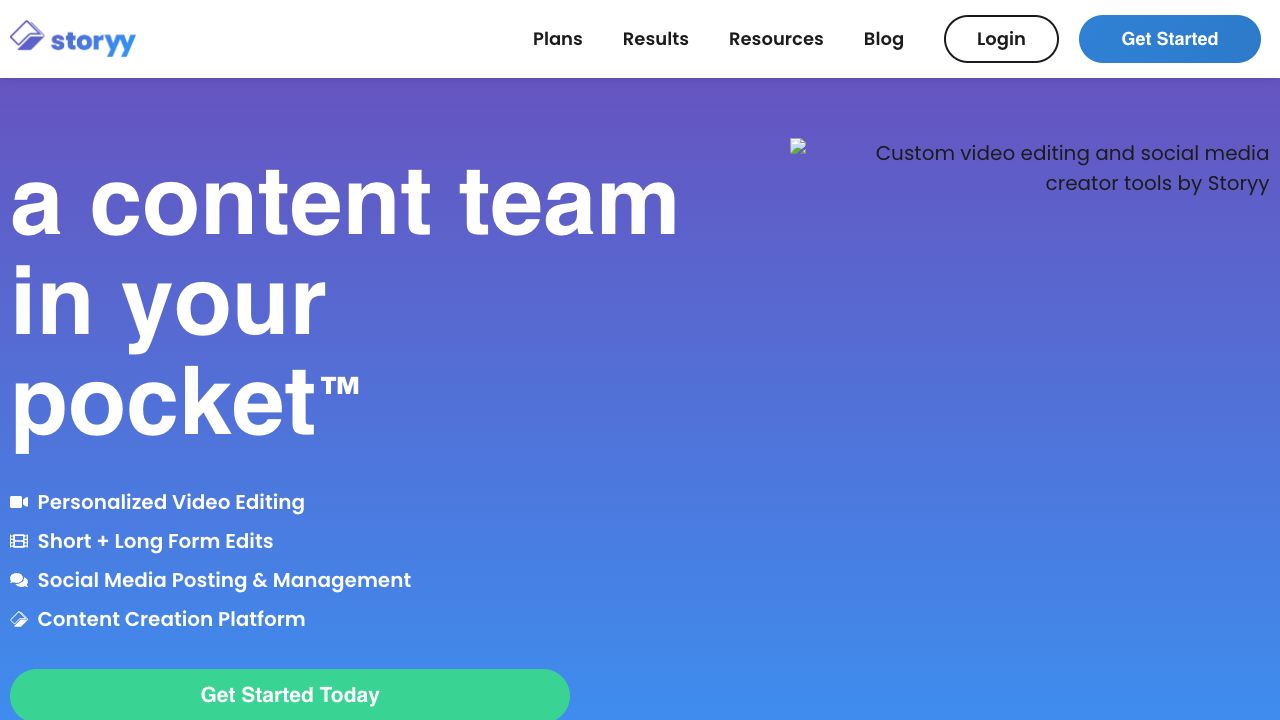Click the 'a content team' headline
The height and width of the screenshot is (720, 1280).
(344, 202)
